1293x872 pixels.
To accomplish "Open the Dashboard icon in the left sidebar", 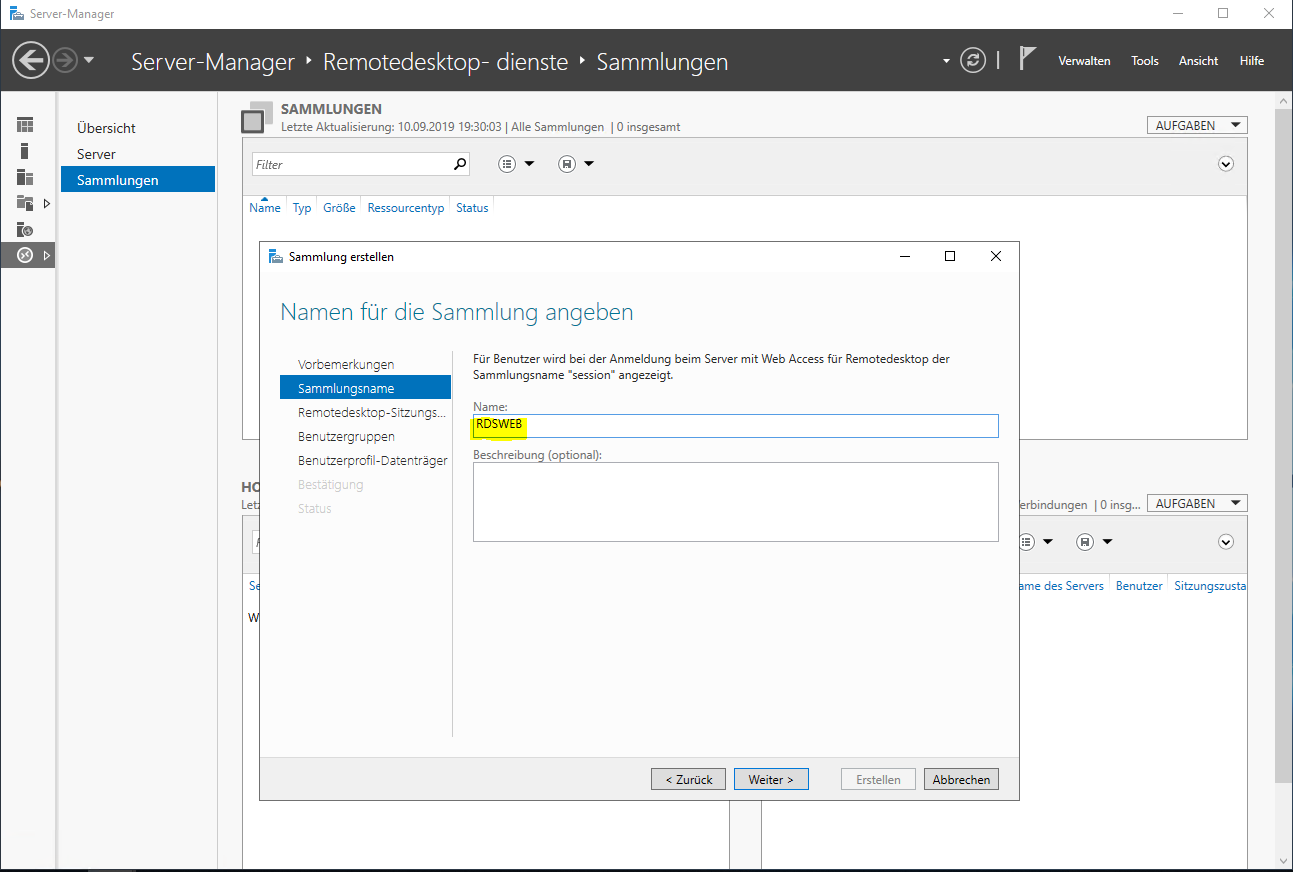I will point(25,125).
